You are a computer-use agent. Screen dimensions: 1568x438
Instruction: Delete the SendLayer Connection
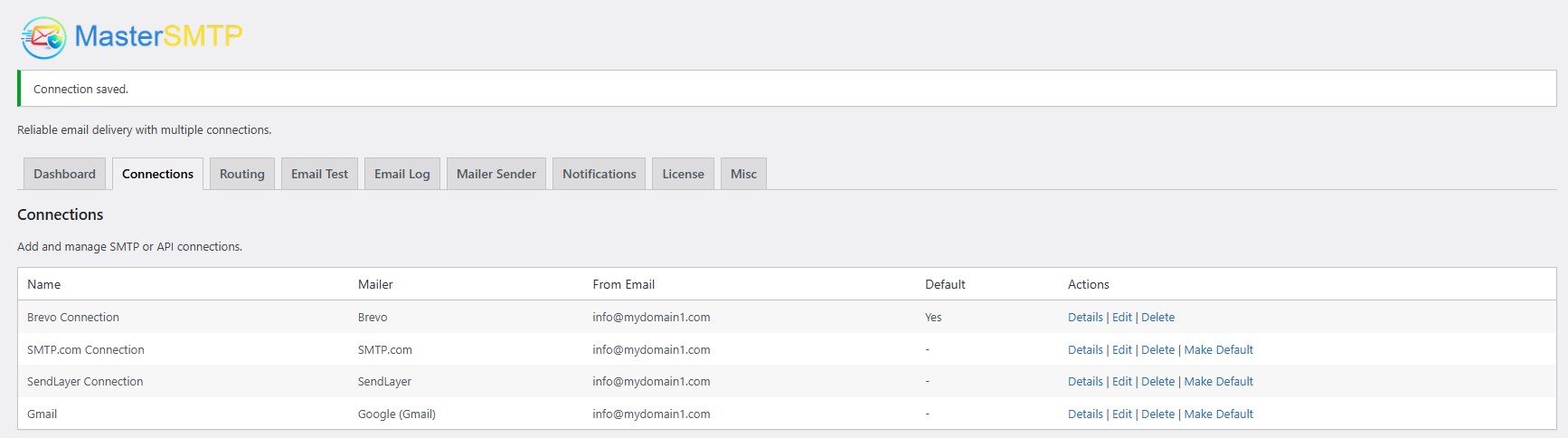coord(1157,382)
